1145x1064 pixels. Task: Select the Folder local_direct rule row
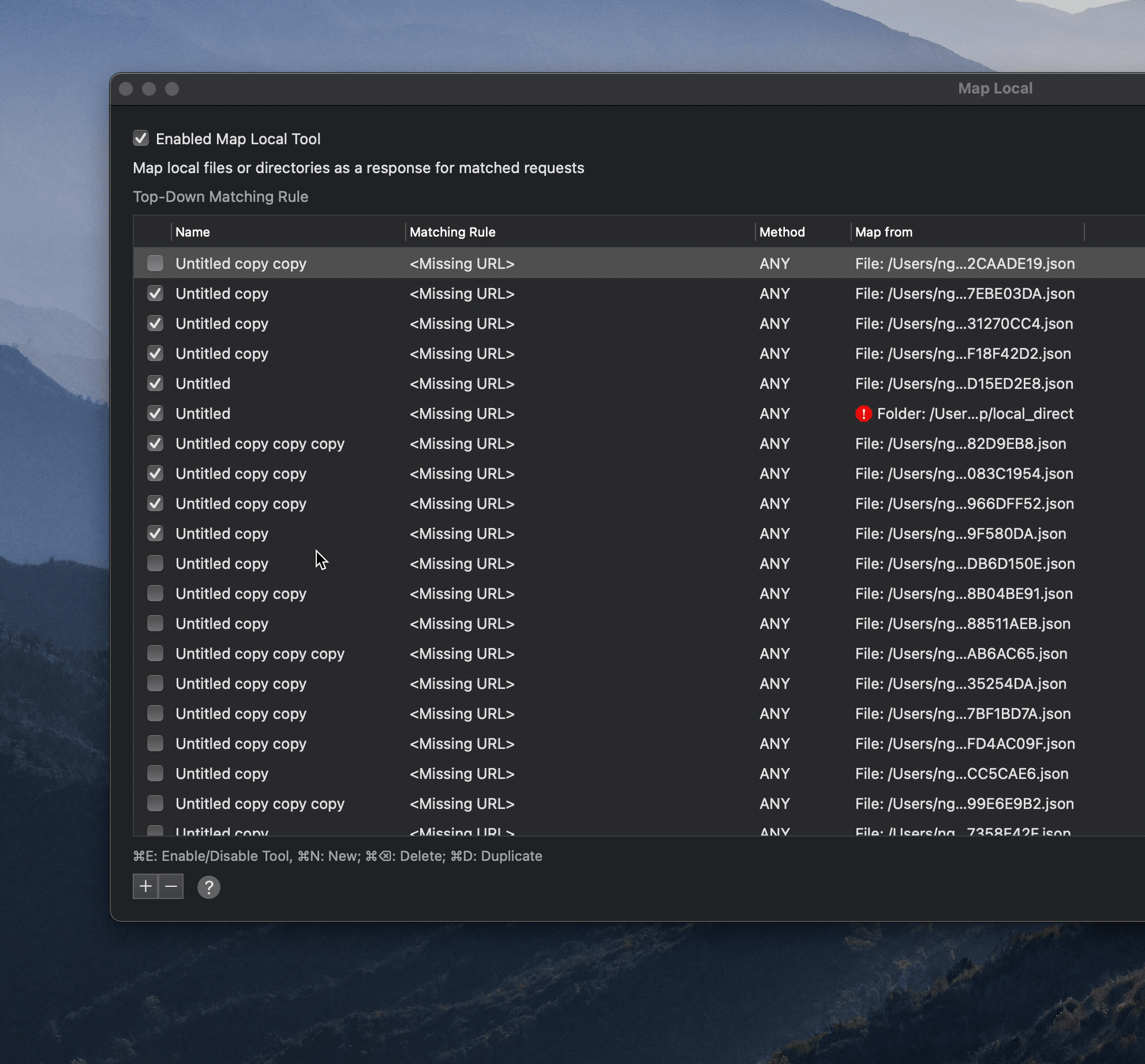(x=974, y=414)
